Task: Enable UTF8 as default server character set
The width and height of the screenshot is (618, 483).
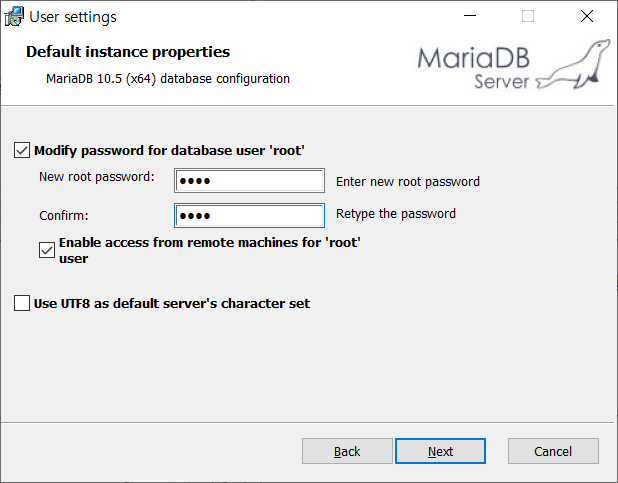Action: (x=22, y=303)
